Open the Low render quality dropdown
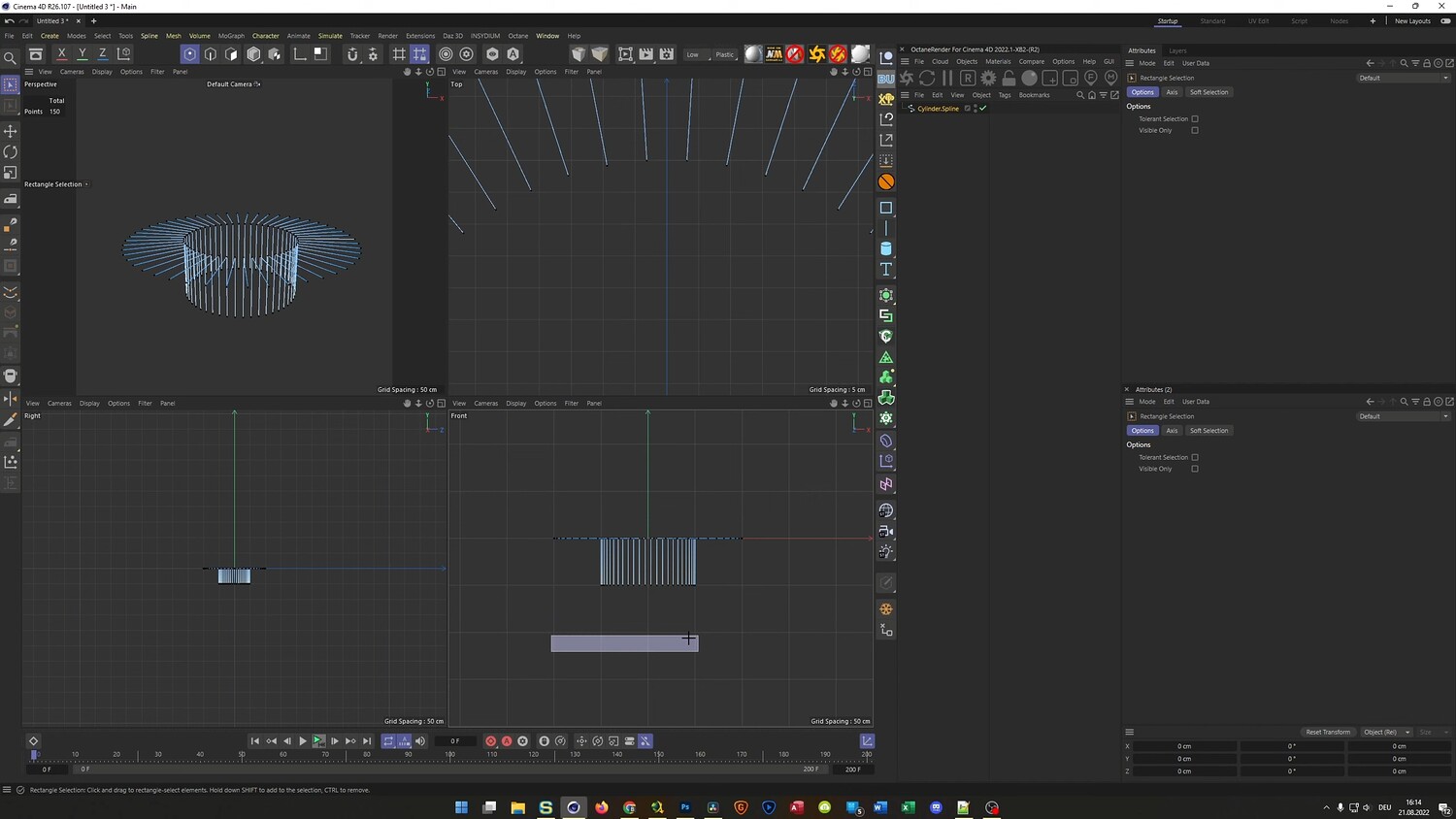Image resolution: width=1456 pixels, height=819 pixels. (x=696, y=54)
